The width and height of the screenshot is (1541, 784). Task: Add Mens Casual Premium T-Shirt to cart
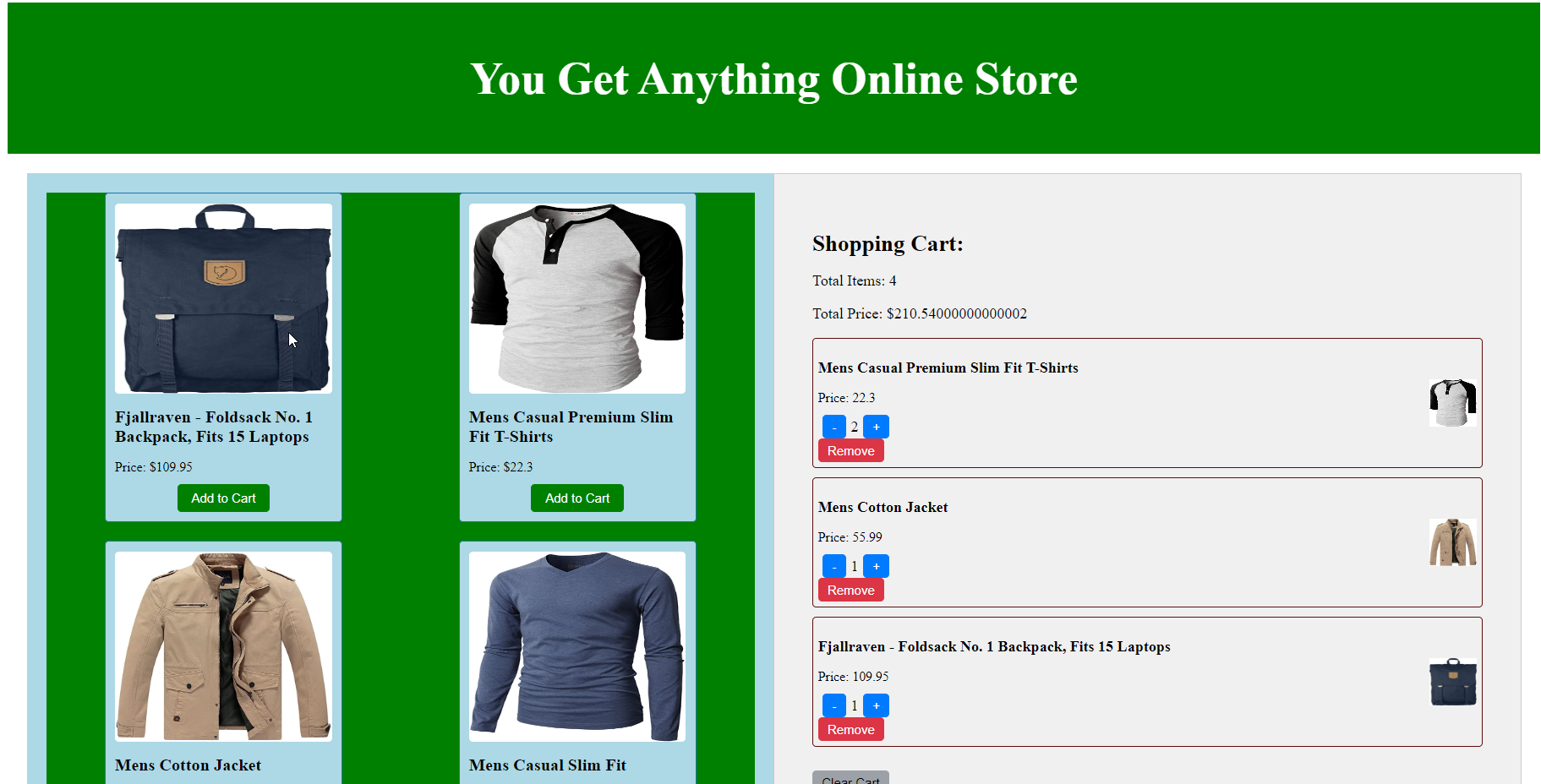577,498
